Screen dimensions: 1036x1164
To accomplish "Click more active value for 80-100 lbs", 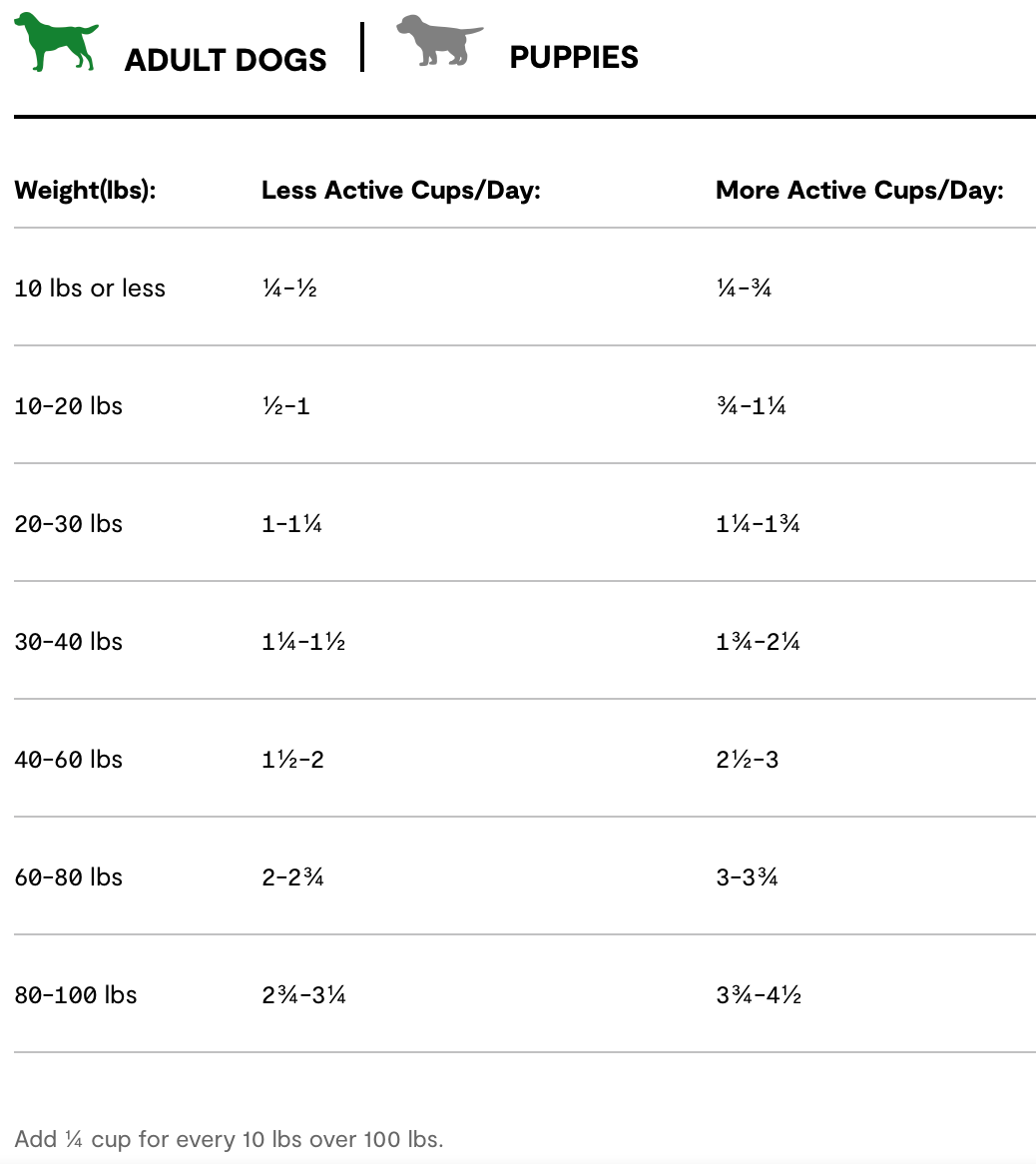I will (x=758, y=995).
